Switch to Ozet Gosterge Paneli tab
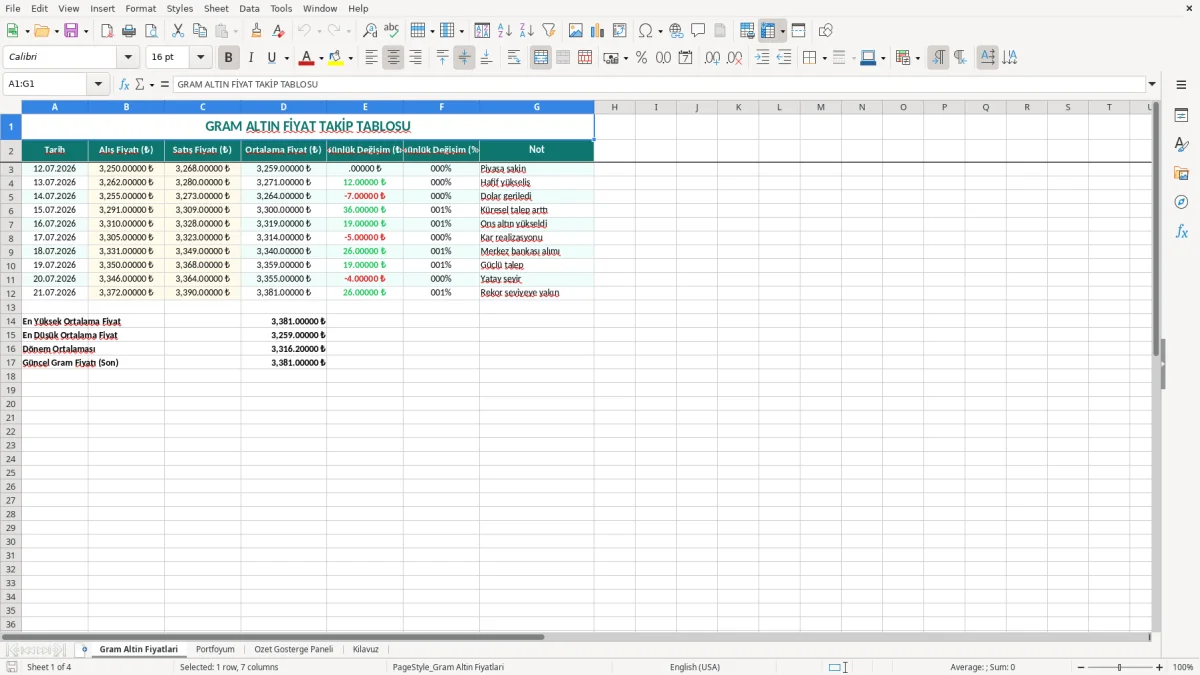Viewport: 1200px width, 675px height. [294, 649]
